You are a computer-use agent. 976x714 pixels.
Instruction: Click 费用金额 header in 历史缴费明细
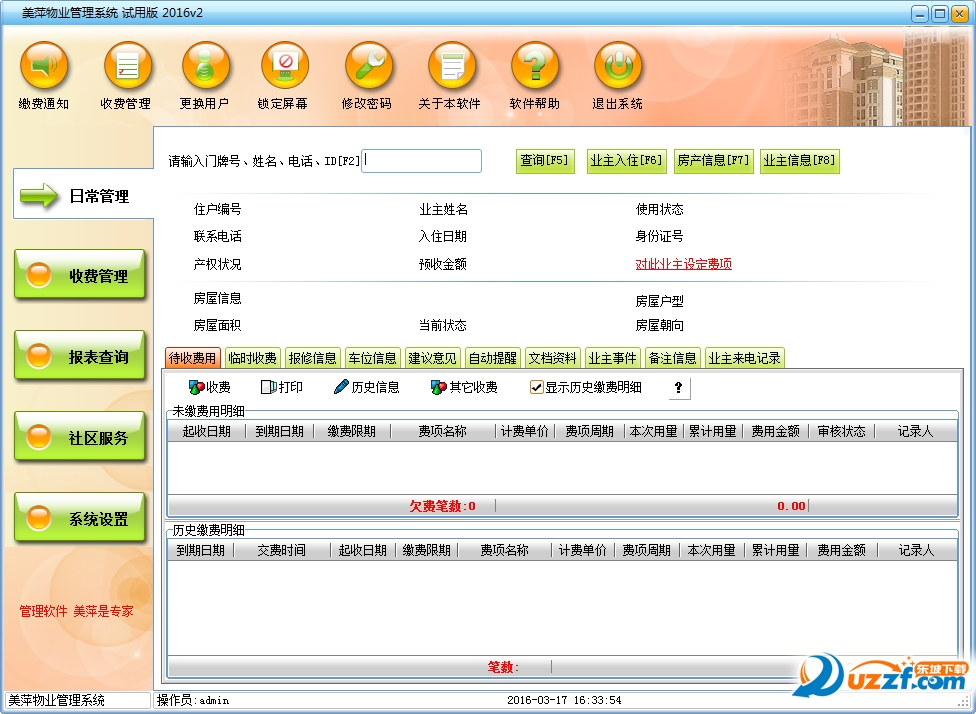[x=842, y=550]
